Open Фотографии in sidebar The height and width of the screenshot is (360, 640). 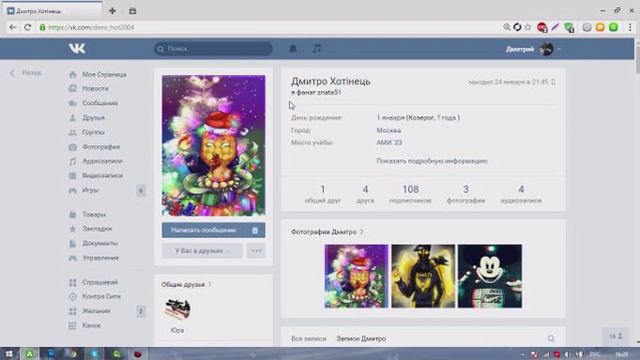pyautogui.click(x=101, y=147)
